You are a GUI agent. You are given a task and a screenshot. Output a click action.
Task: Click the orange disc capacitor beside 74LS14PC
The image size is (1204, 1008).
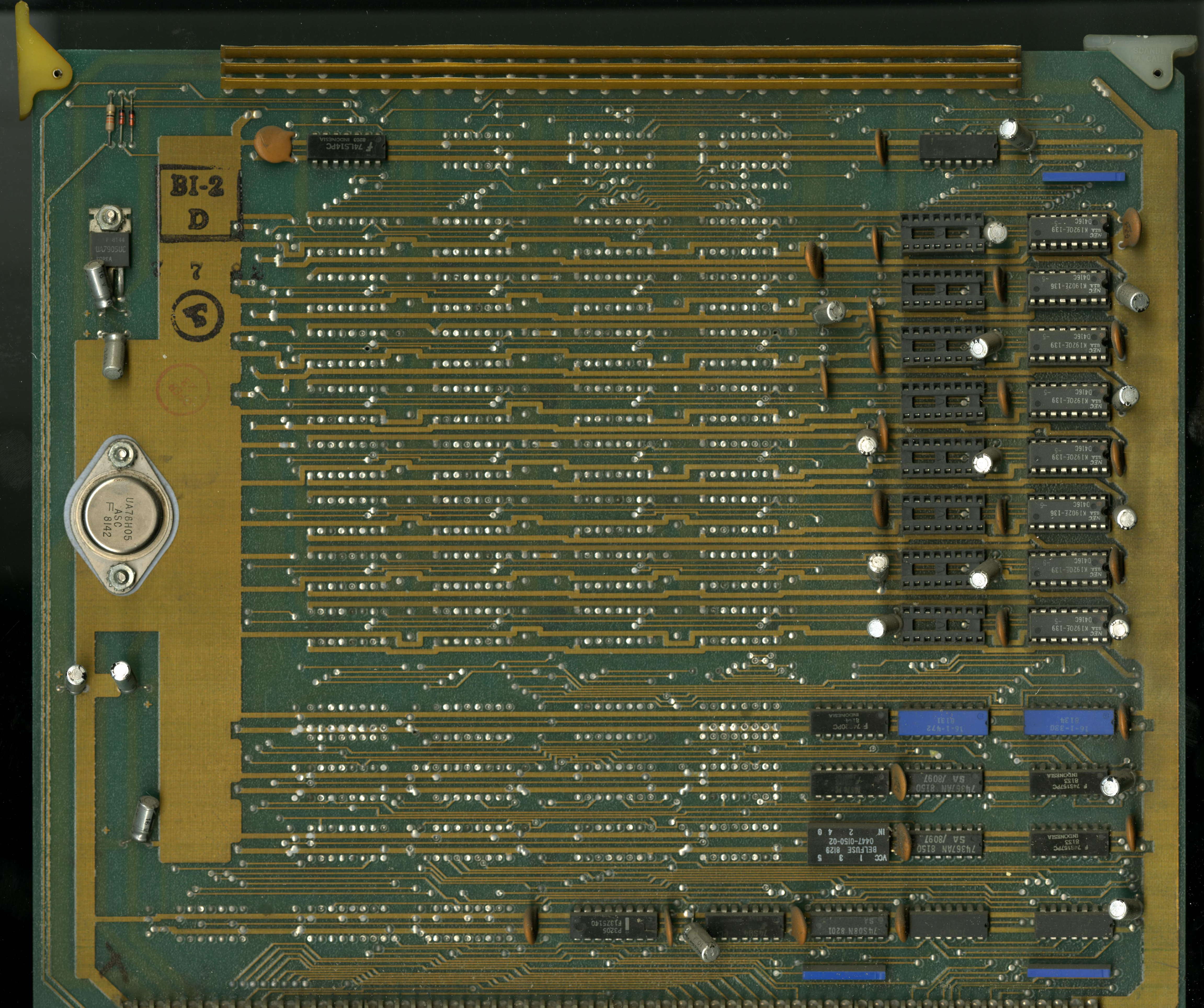coord(273,143)
